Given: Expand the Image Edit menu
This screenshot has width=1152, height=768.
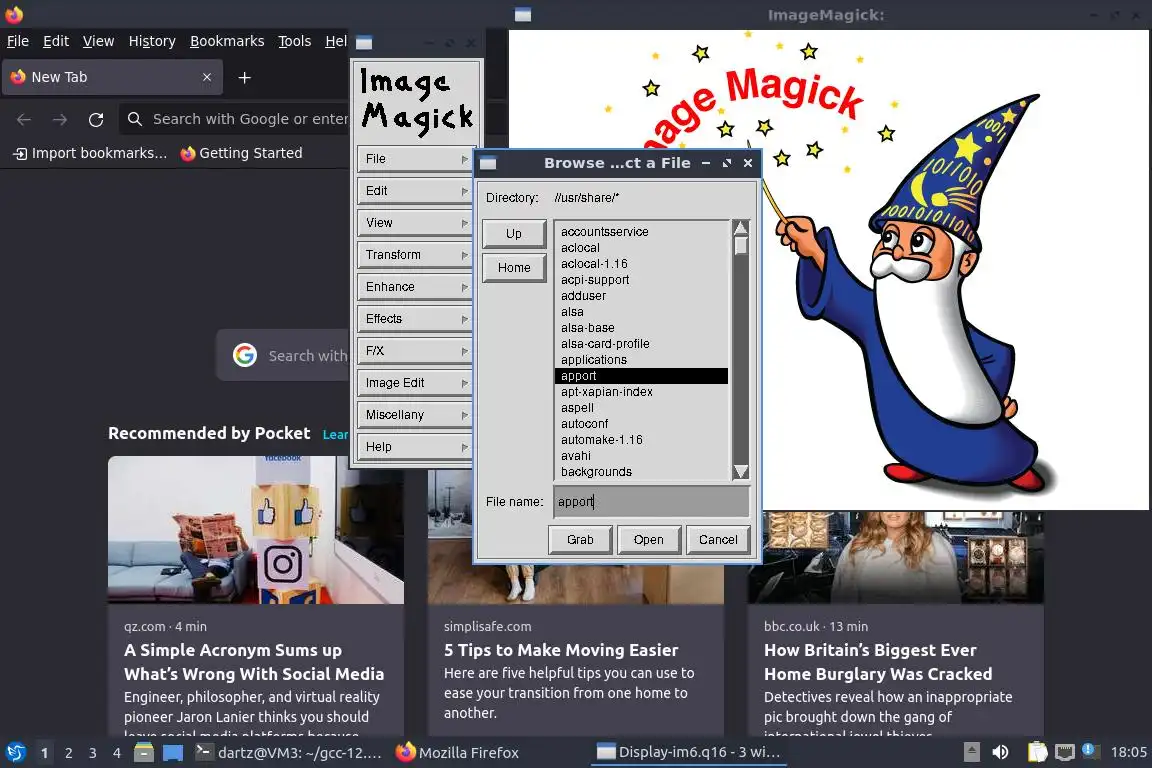Looking at the screenshot, I should tap(415, 383).
